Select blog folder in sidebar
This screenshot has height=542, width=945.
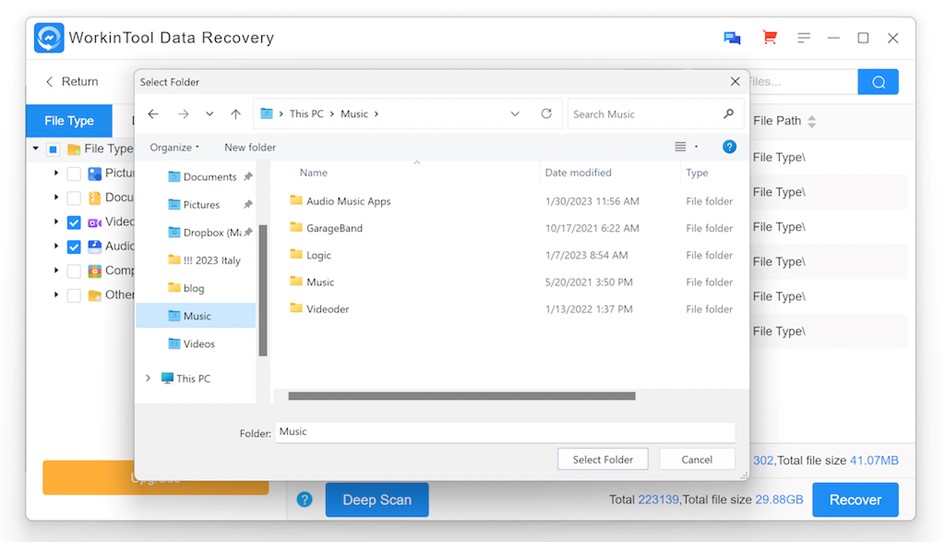(x=186, y=288)
